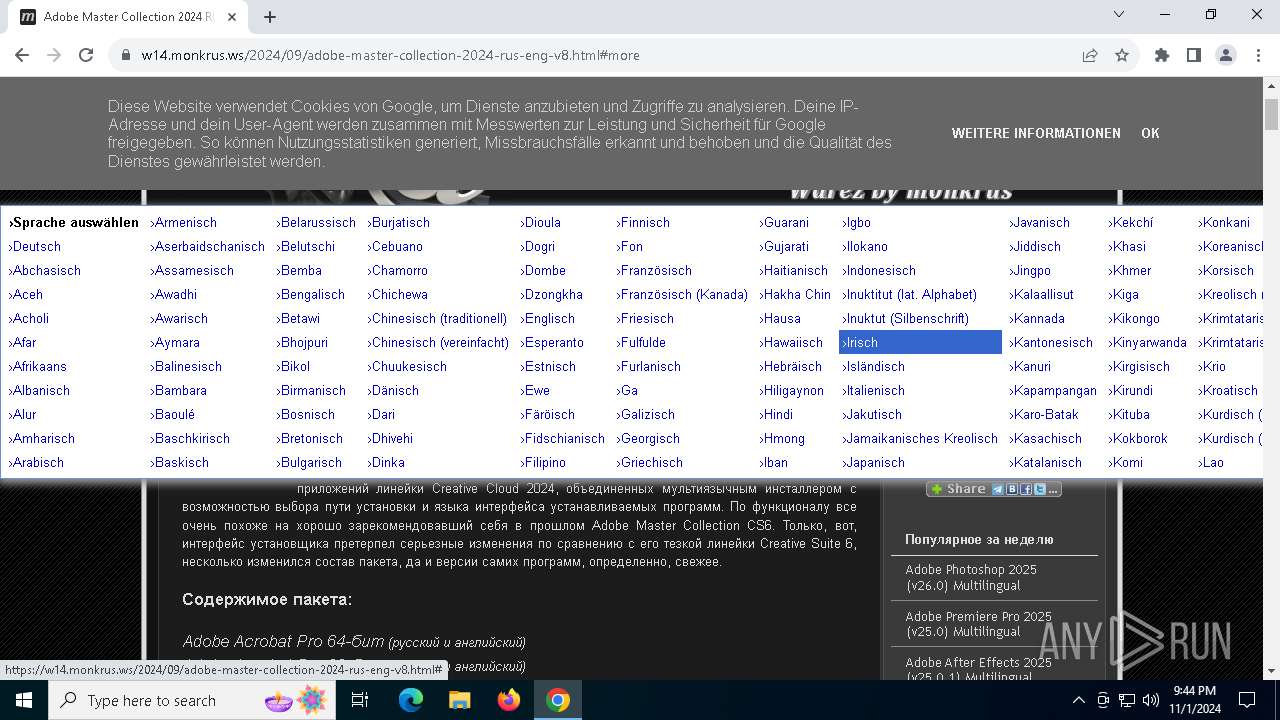
Task: Select Chinesisch (vereinfacht) option
Action: tap(438, 342)
